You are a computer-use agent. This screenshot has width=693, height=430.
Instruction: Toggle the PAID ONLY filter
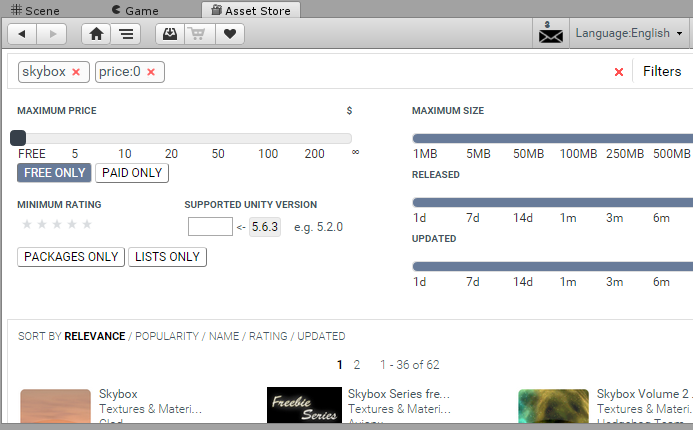(x=132, y=173)
